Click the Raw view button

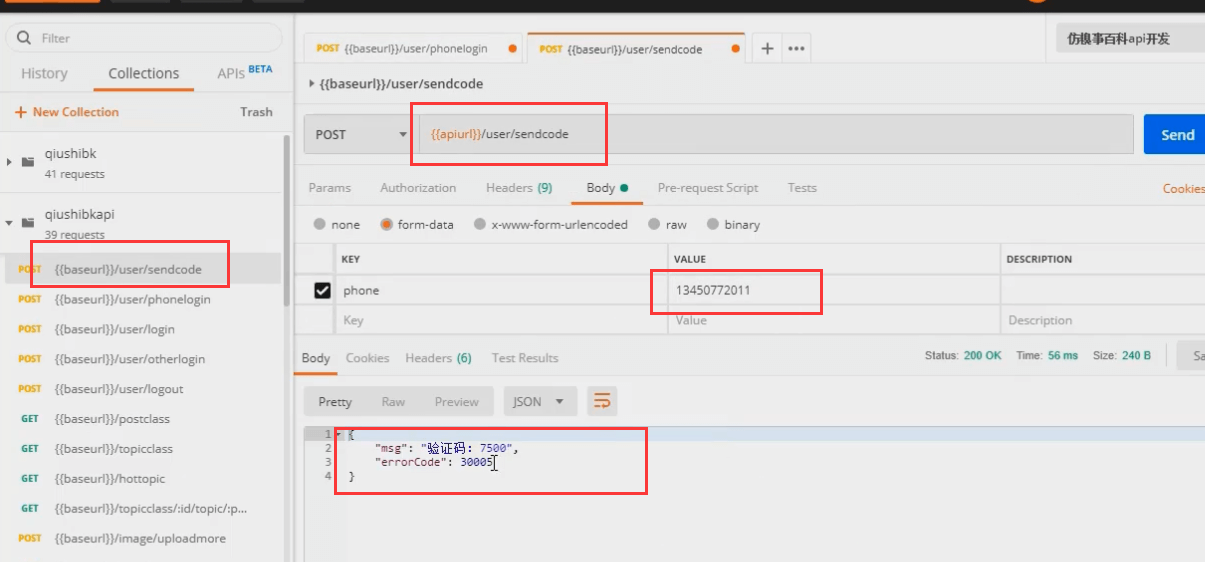pos(393,401)
